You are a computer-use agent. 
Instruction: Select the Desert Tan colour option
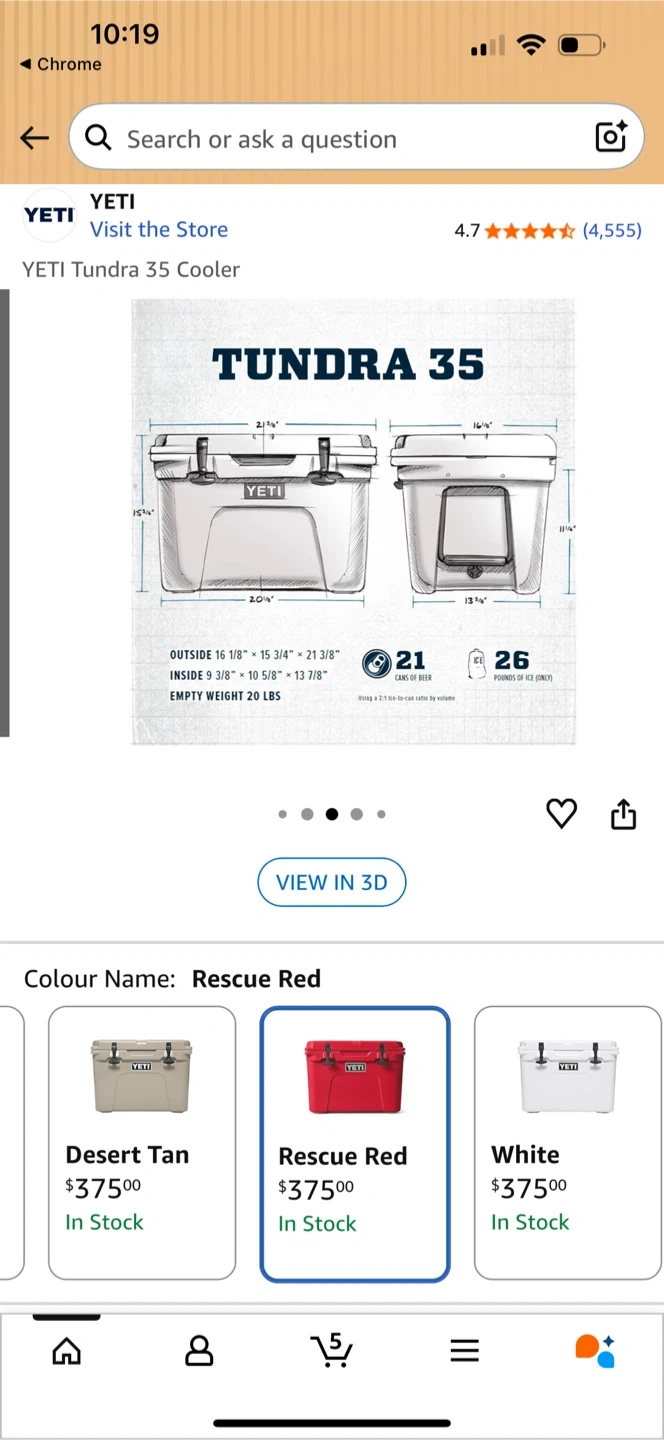pos(142,1142)
